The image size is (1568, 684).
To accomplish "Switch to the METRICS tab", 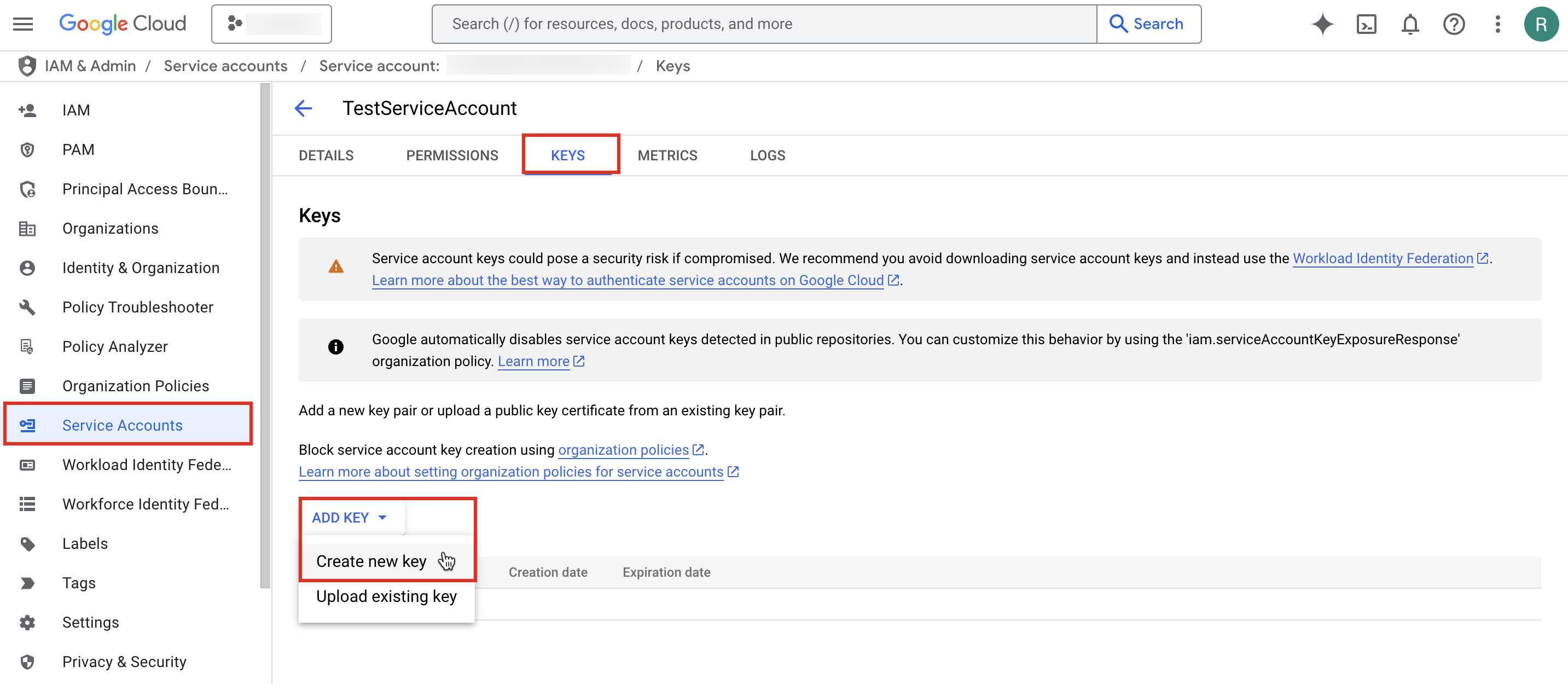I will (x=667, y=156).
